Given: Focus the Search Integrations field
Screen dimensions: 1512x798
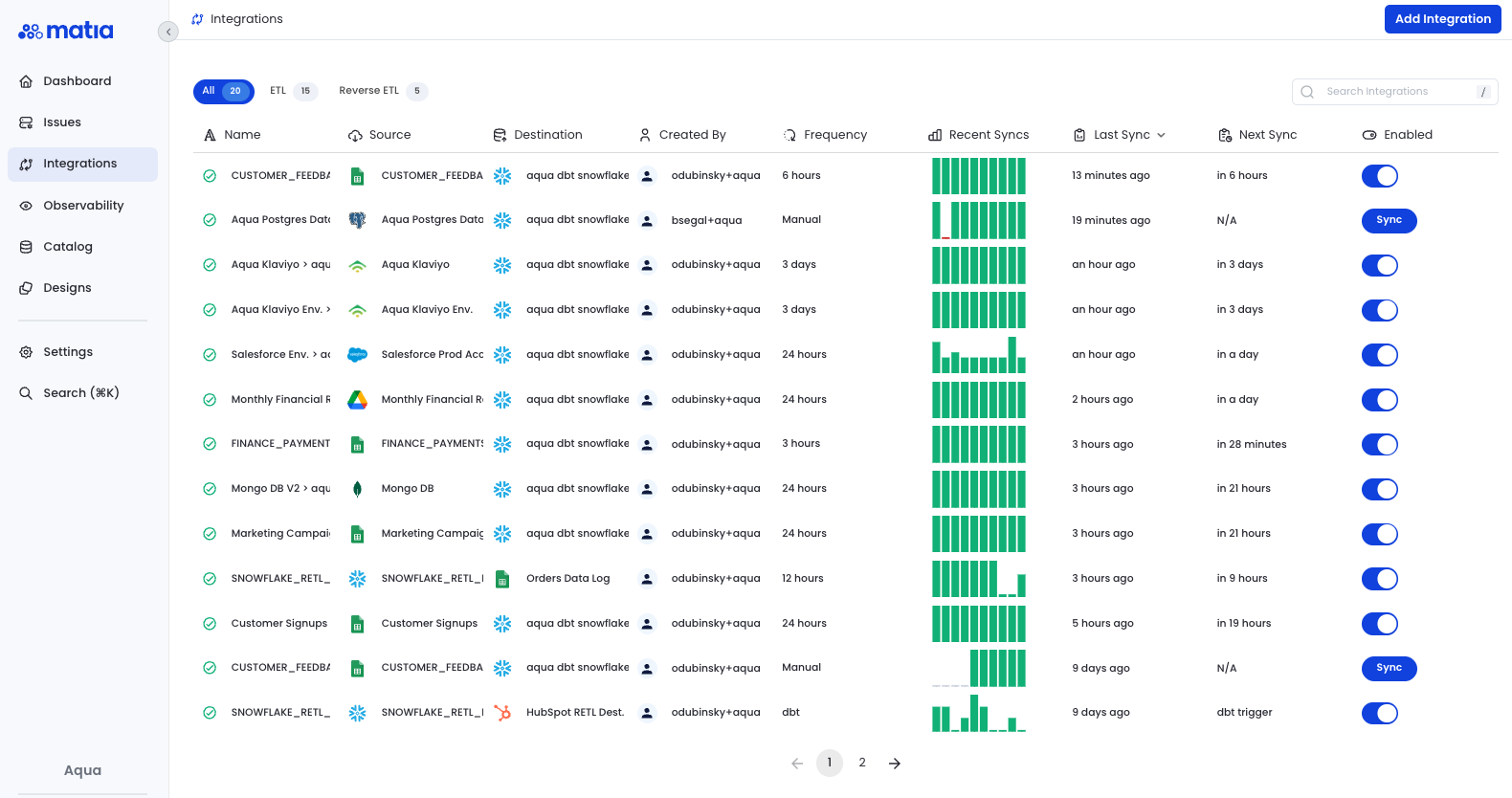Looking at the screenshot, I should [1394, 92].
